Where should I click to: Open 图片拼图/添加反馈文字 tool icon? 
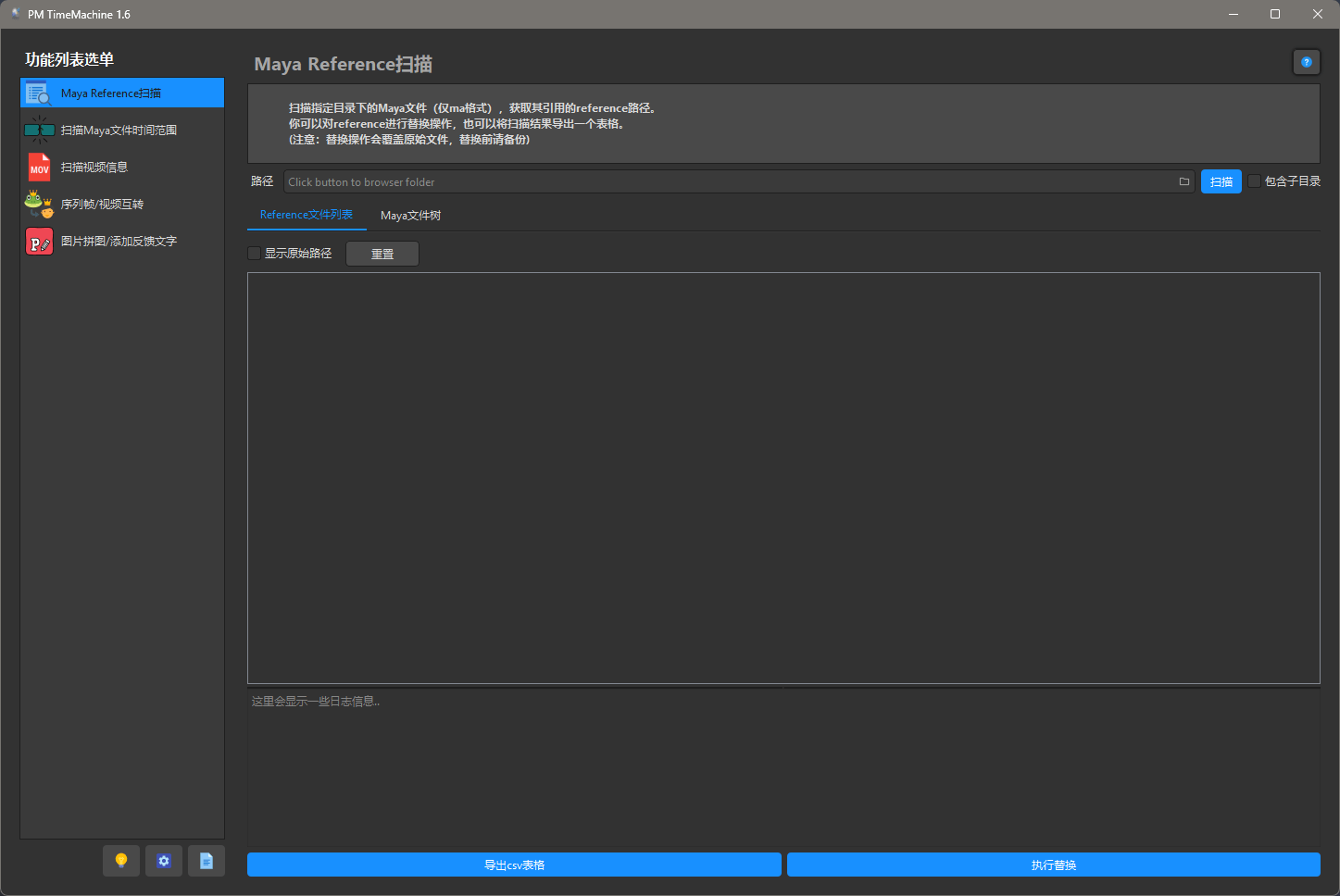pyautogui.click(x=39, y=242)
